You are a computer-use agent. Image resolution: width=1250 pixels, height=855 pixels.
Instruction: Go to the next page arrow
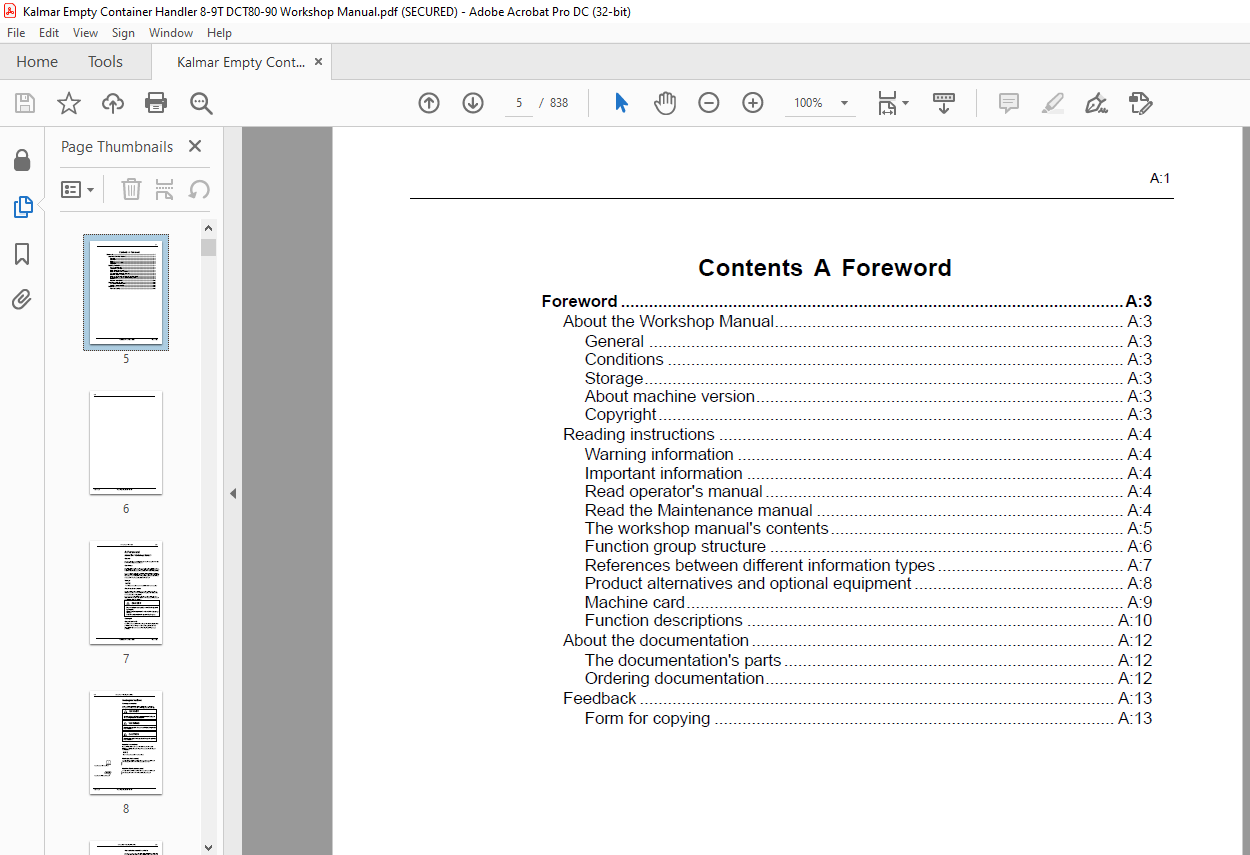click(473, 103)
